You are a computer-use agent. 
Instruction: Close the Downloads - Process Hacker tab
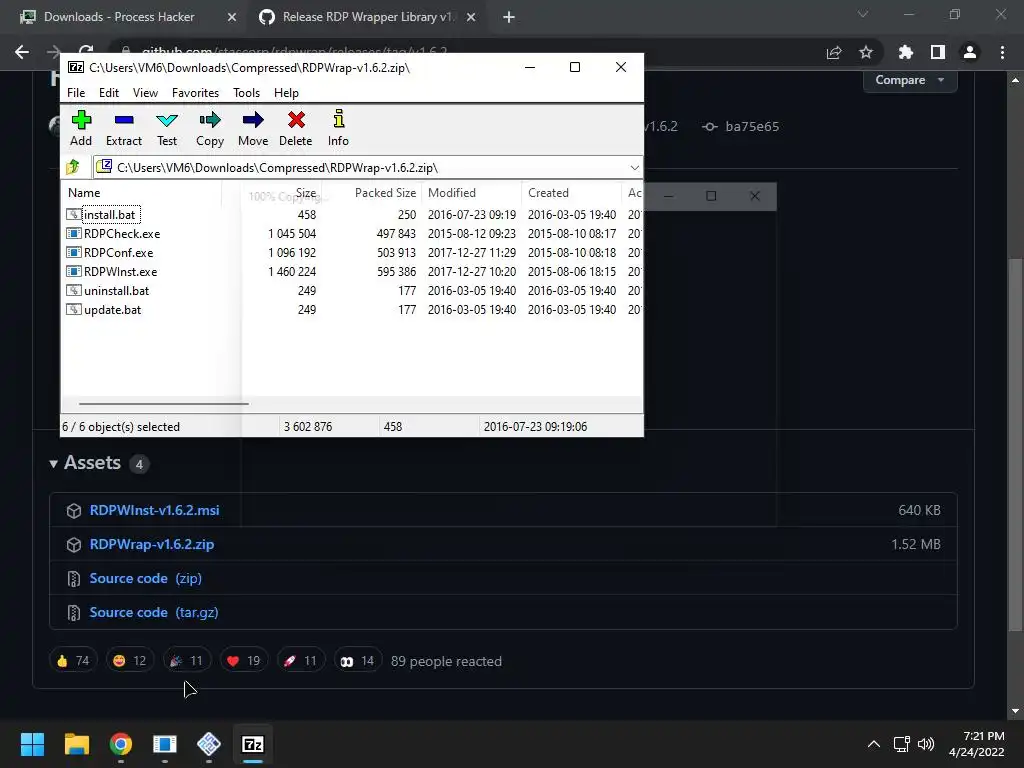(x=232, y=17)
